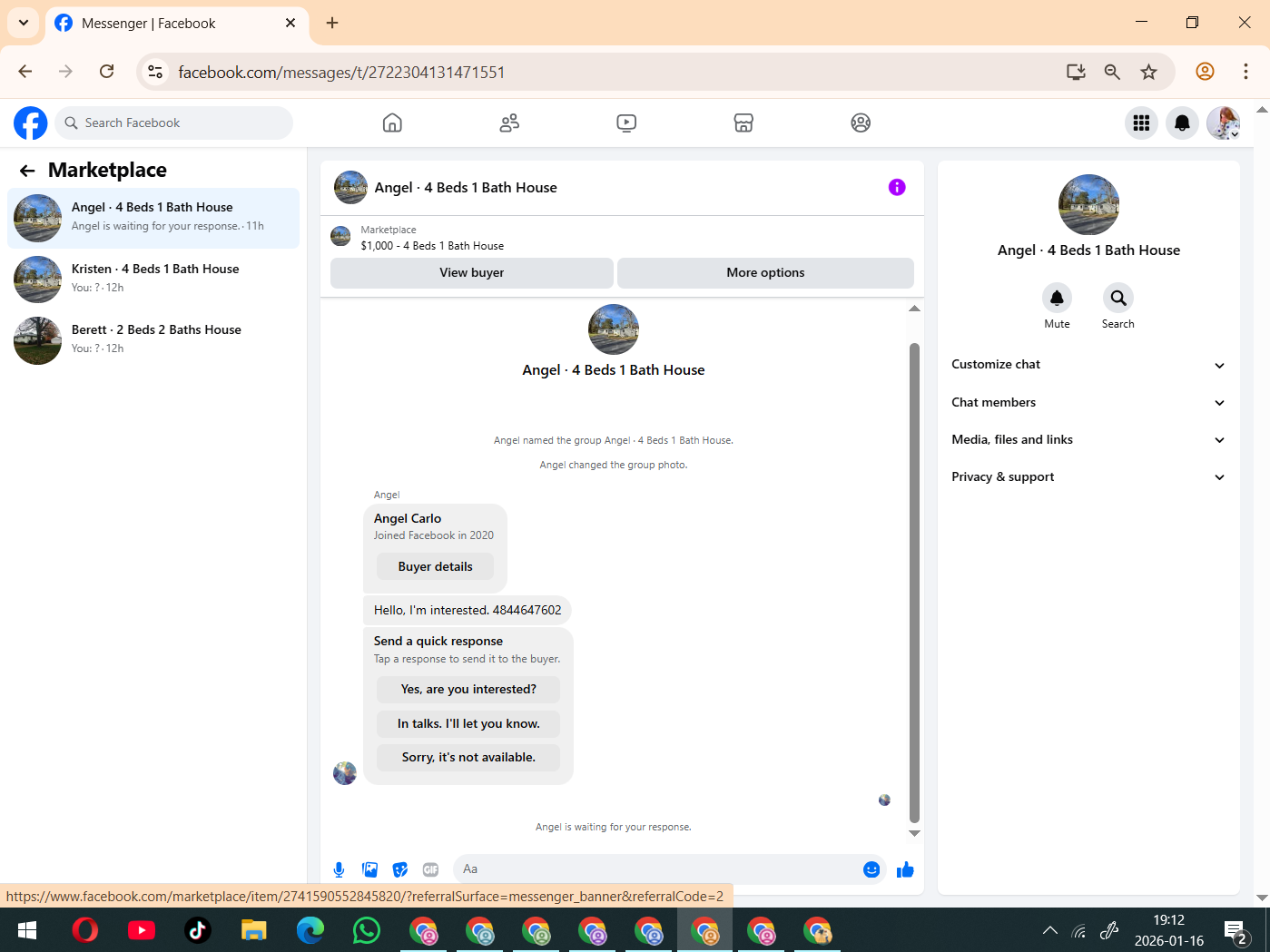The width and height of the screenshot is (1270, 952).
Task: Switch to Messenger | Facebook tab
Action: [x=177, y=24]
